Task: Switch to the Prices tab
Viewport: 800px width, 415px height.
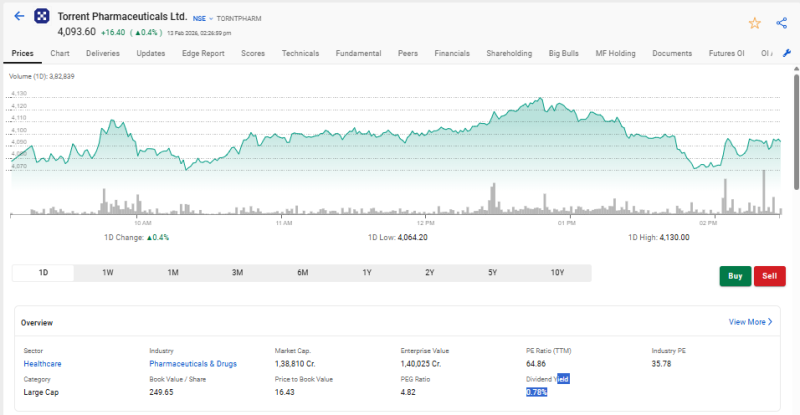Action: tap(22, 53)
